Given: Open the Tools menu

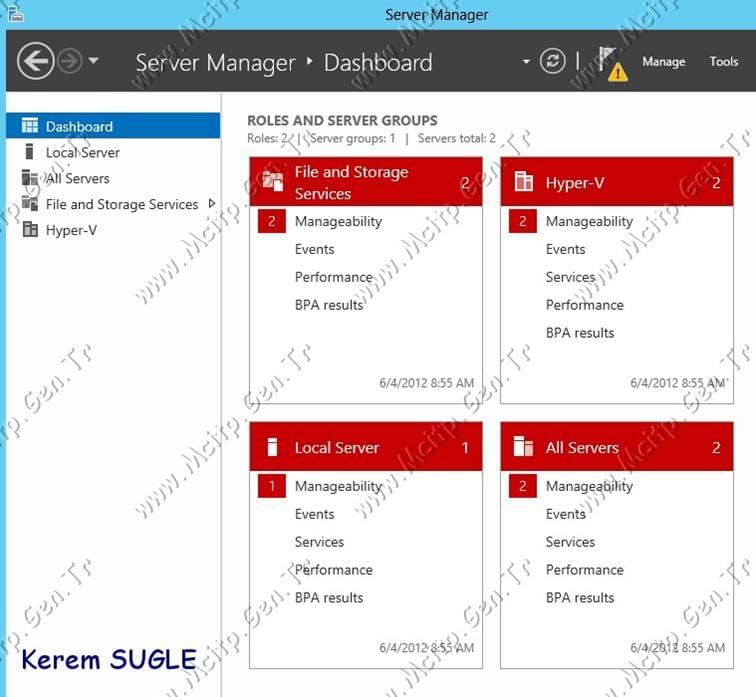Looking at the screenshot, I should click(x=724, y=61).
